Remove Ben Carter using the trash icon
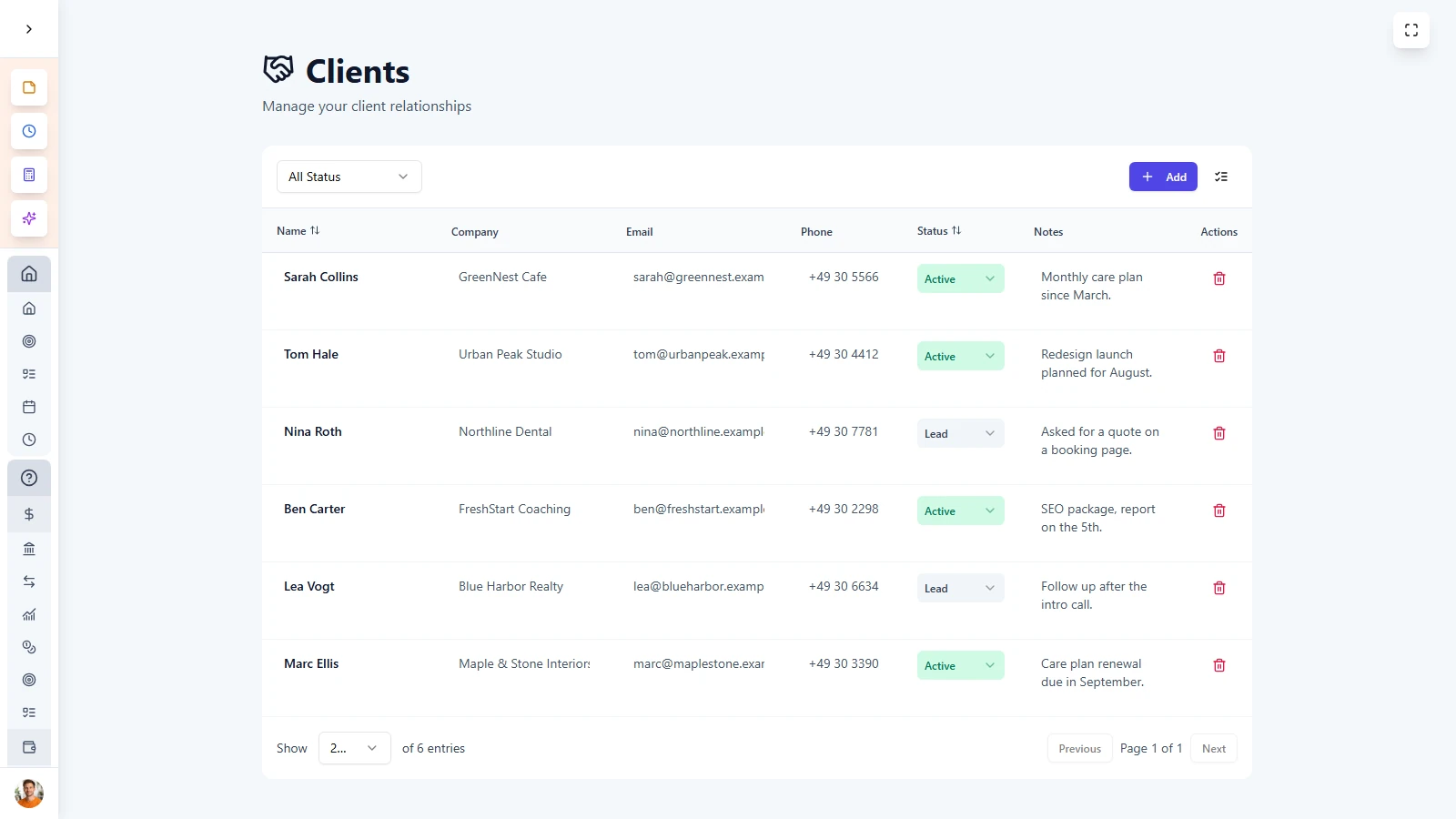The width and height of the screenshot is (1456, 819). pyautogui.click(x=1219, y=511)
